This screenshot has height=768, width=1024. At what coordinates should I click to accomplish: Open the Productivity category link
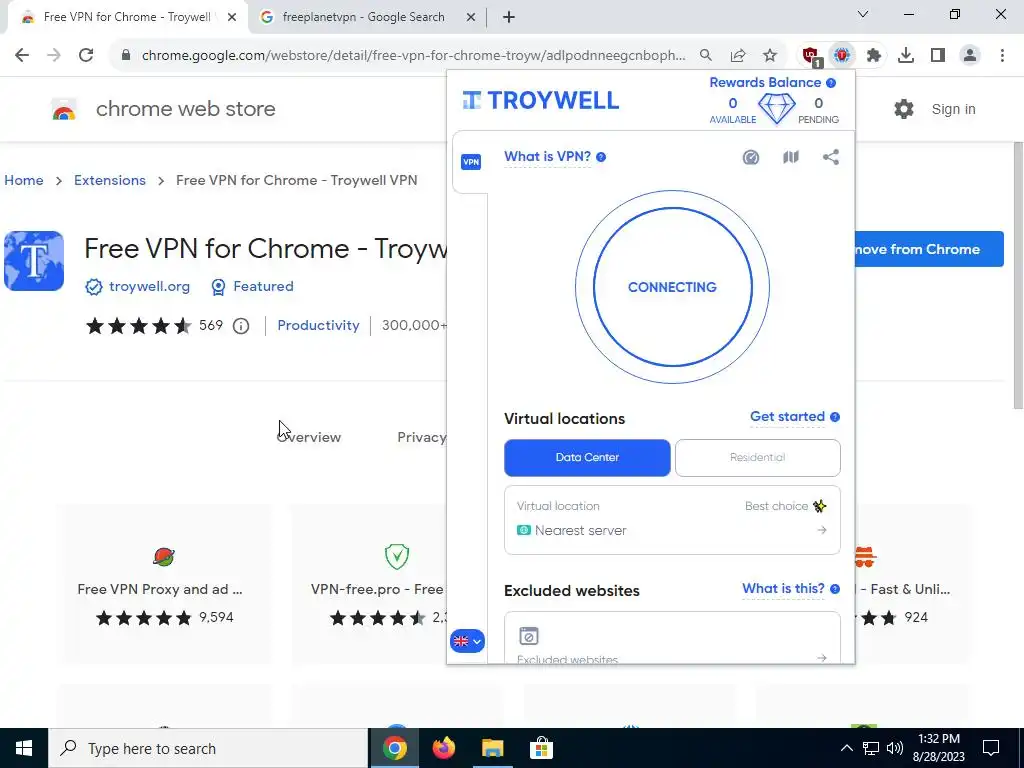318,325
